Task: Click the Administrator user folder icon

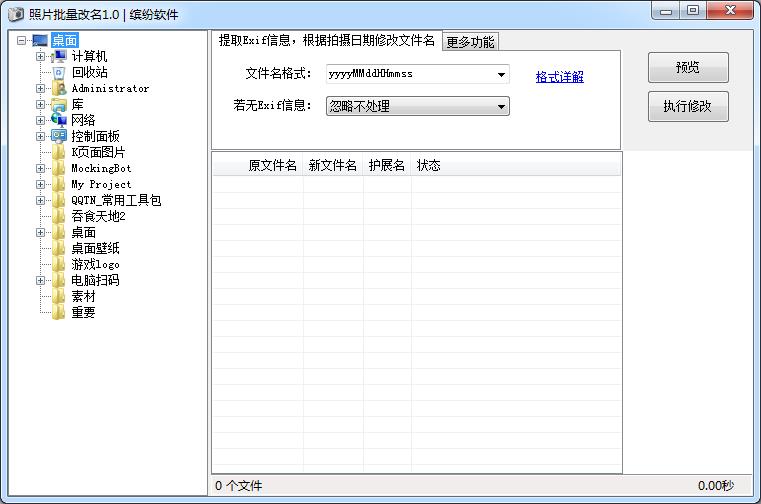Action: (59, 89)
